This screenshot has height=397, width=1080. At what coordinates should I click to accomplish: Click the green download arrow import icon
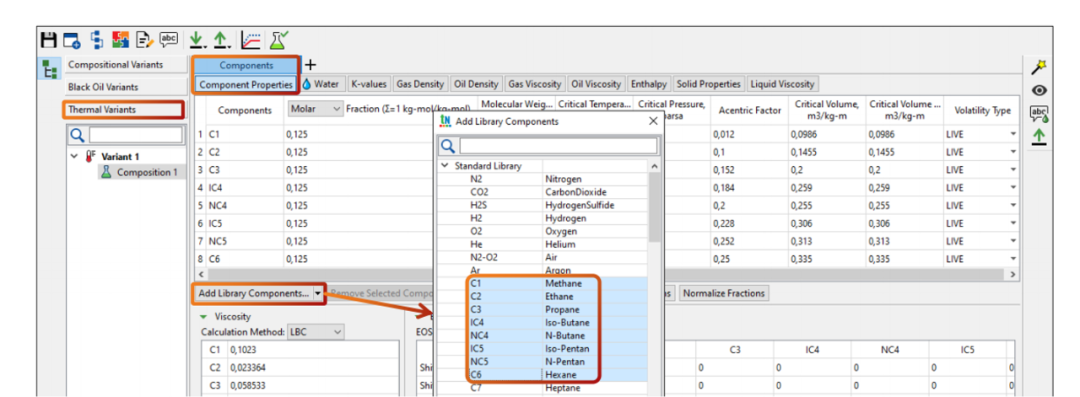(x=197, y=40)
